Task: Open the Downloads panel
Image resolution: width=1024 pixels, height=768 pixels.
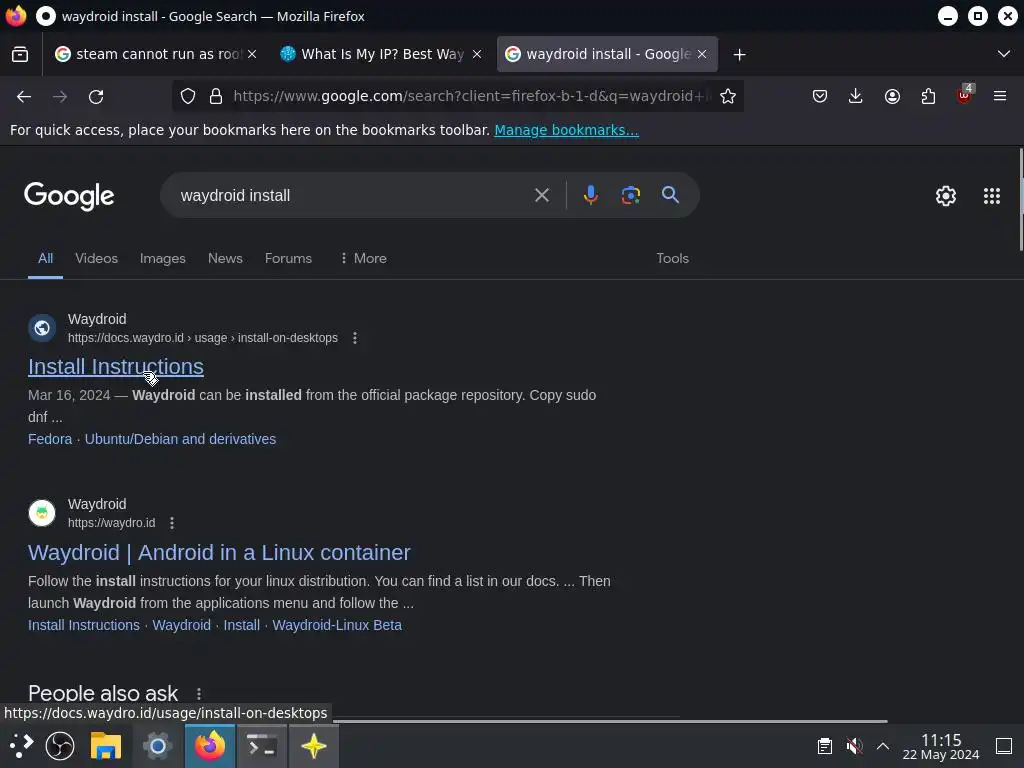Action: tap(856, 97)
